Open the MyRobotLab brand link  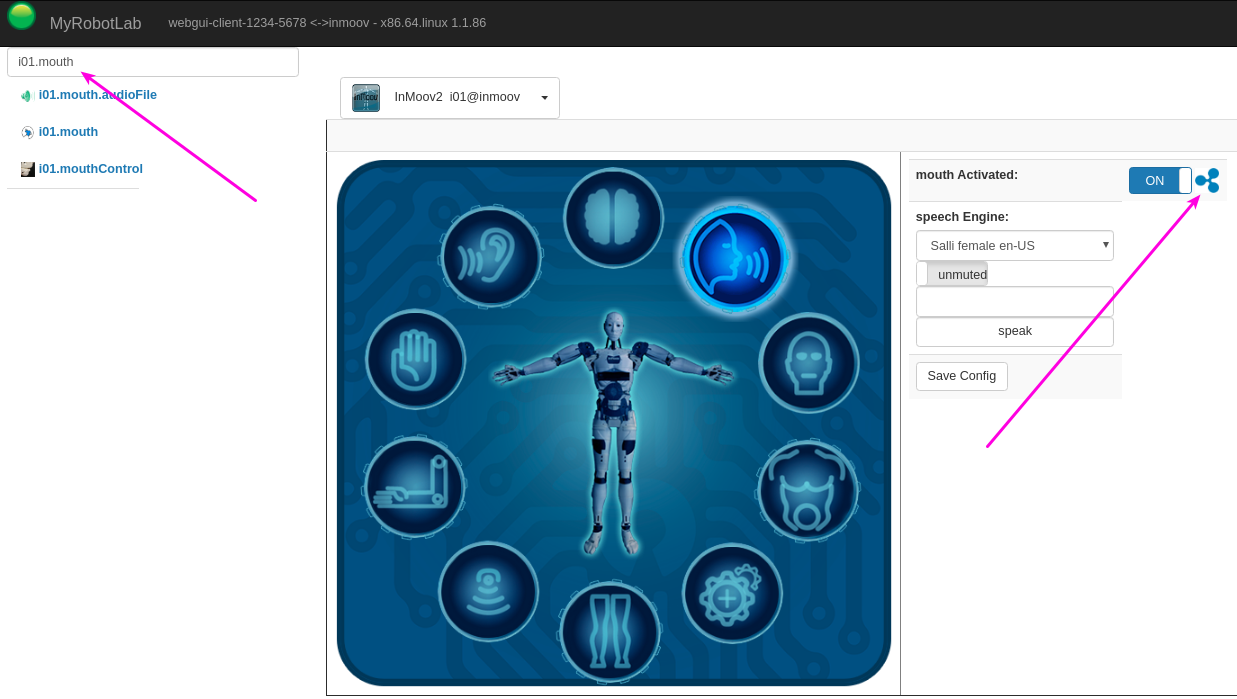click(95, 23)
